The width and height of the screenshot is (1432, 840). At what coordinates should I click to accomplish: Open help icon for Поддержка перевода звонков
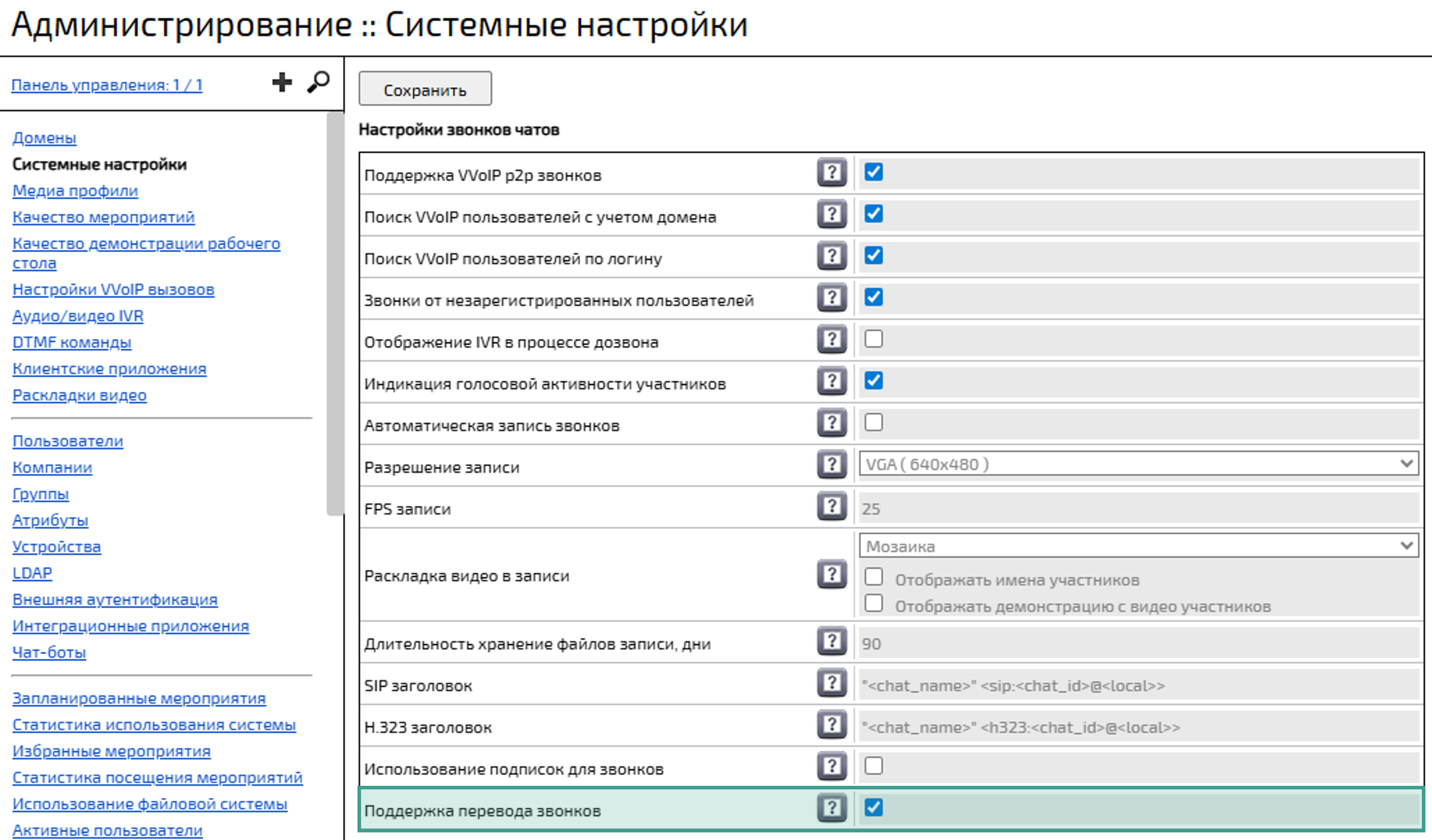832,808
